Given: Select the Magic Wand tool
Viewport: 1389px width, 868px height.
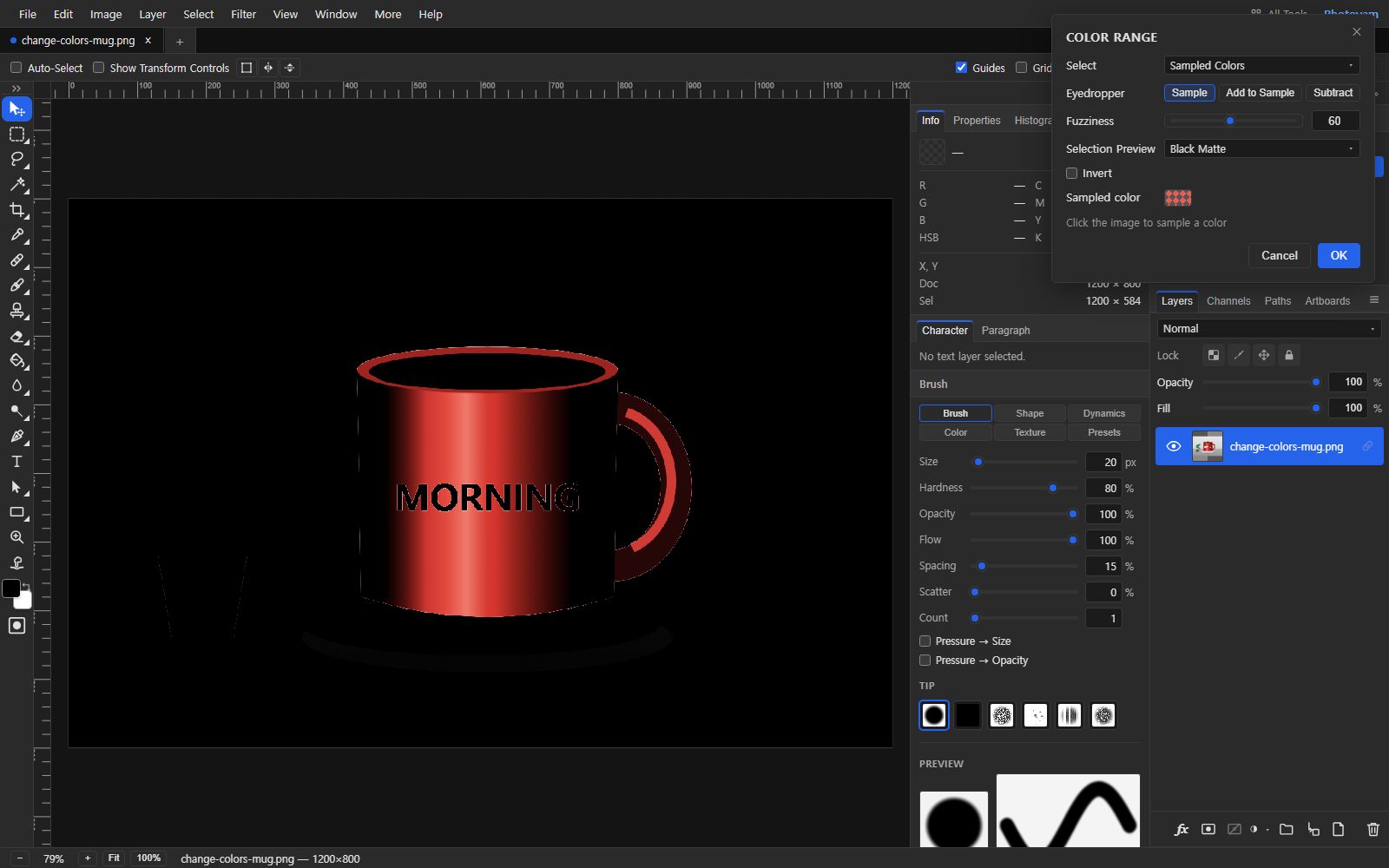Looking at the screenshot, I should point(16,184).
